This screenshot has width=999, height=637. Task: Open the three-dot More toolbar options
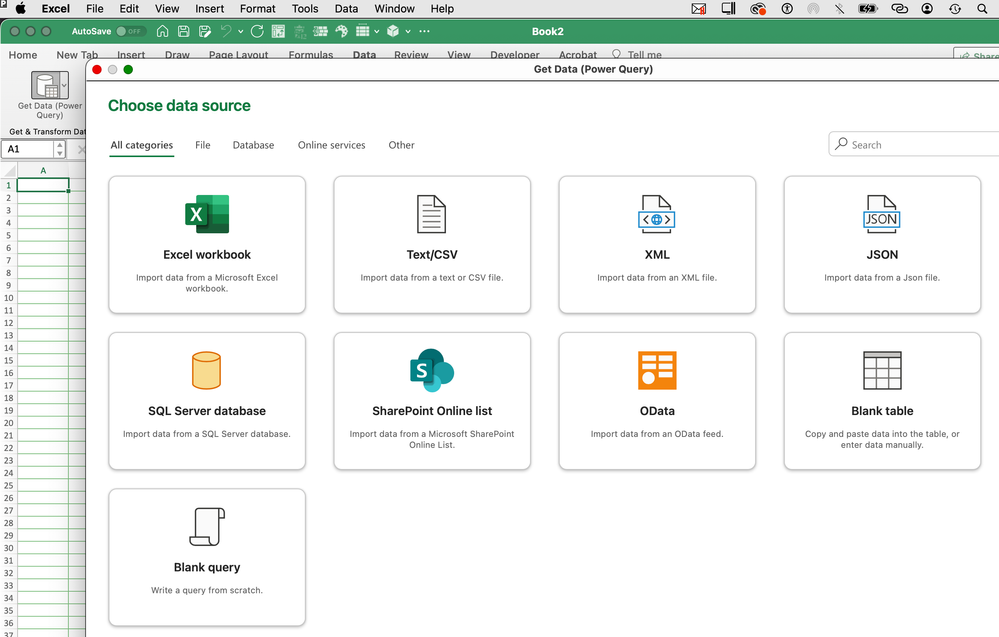coord(424,31)
